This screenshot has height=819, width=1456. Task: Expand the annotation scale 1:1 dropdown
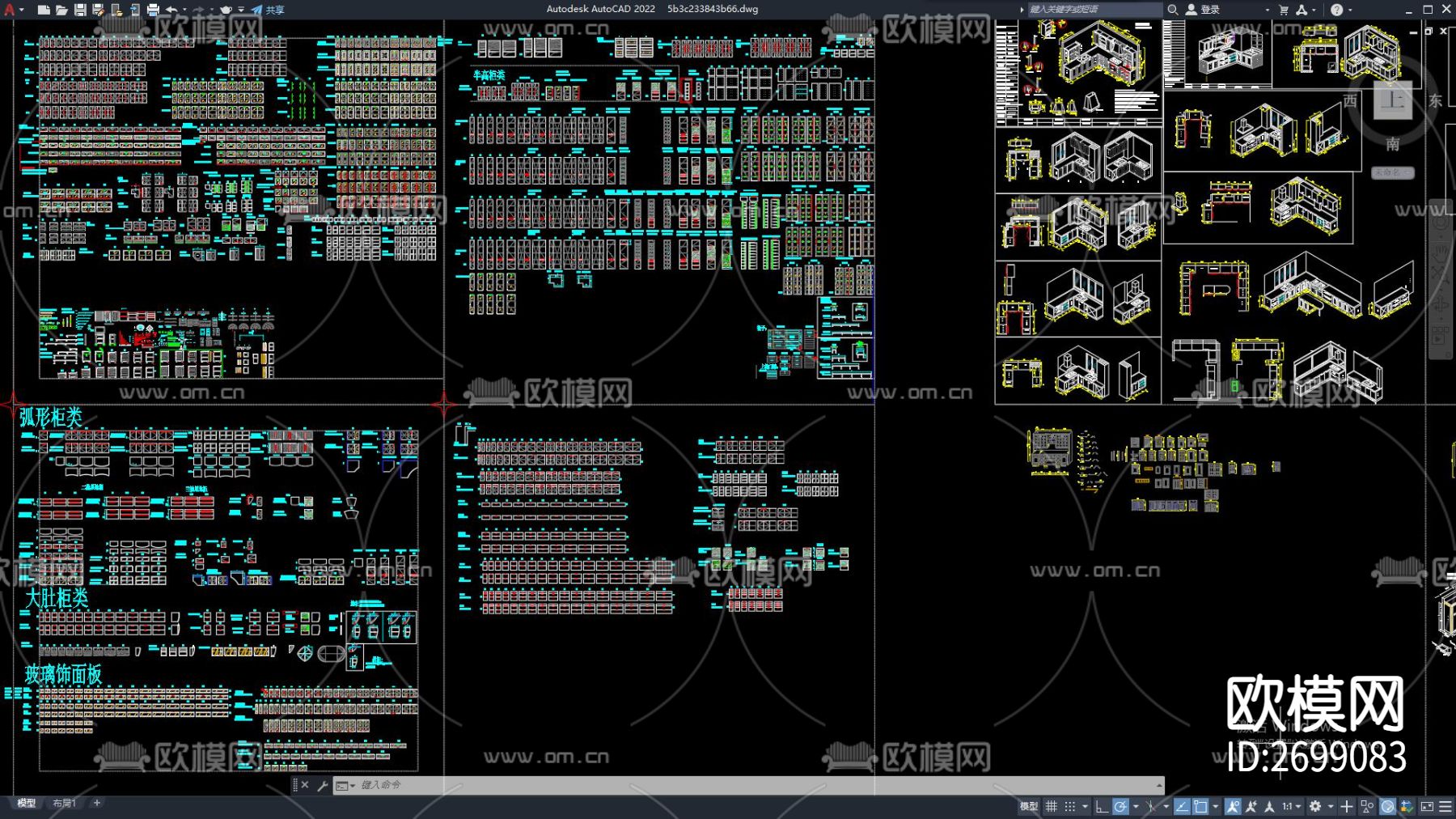(1291, 806)
